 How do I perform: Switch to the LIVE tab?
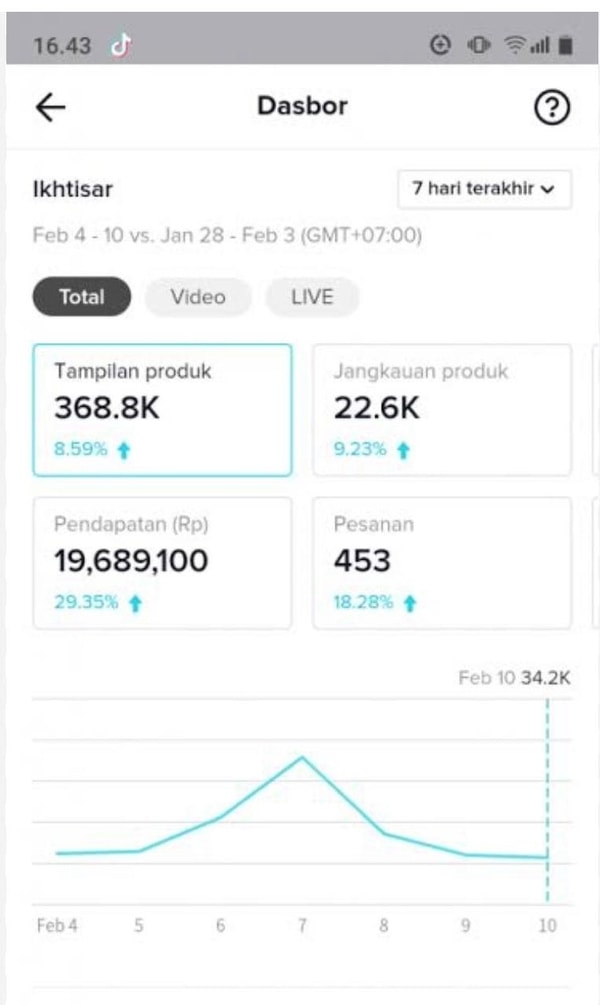[312, 297]
